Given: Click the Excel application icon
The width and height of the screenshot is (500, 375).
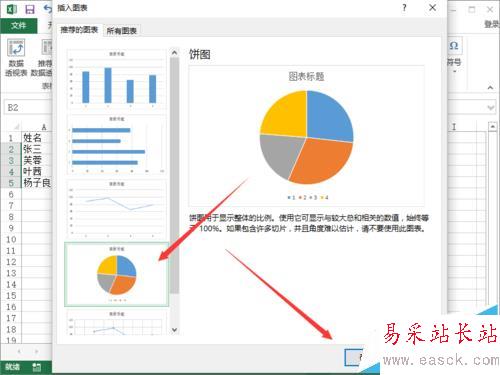Looking at the screenshot, I should click(x=12, y=9).
